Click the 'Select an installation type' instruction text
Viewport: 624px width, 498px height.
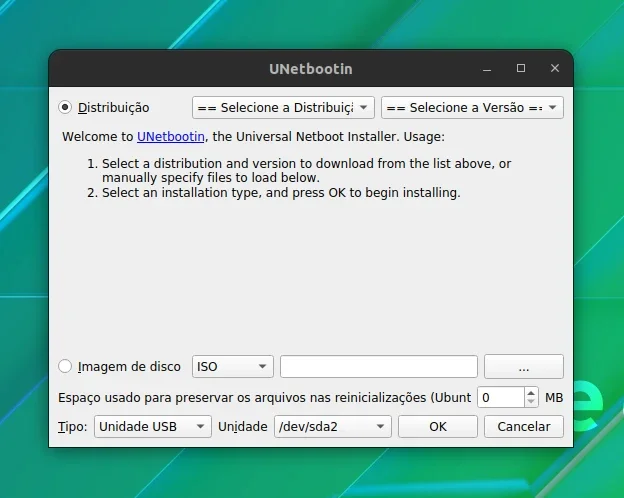tap(281, 193)
